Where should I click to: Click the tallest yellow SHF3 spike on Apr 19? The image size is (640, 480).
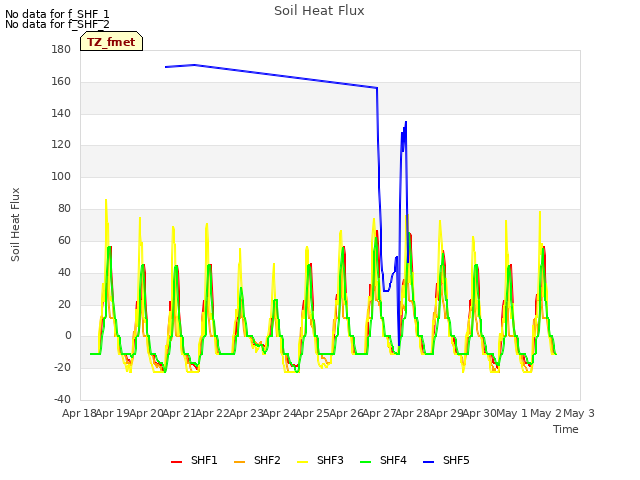click(x=106, y=200)
